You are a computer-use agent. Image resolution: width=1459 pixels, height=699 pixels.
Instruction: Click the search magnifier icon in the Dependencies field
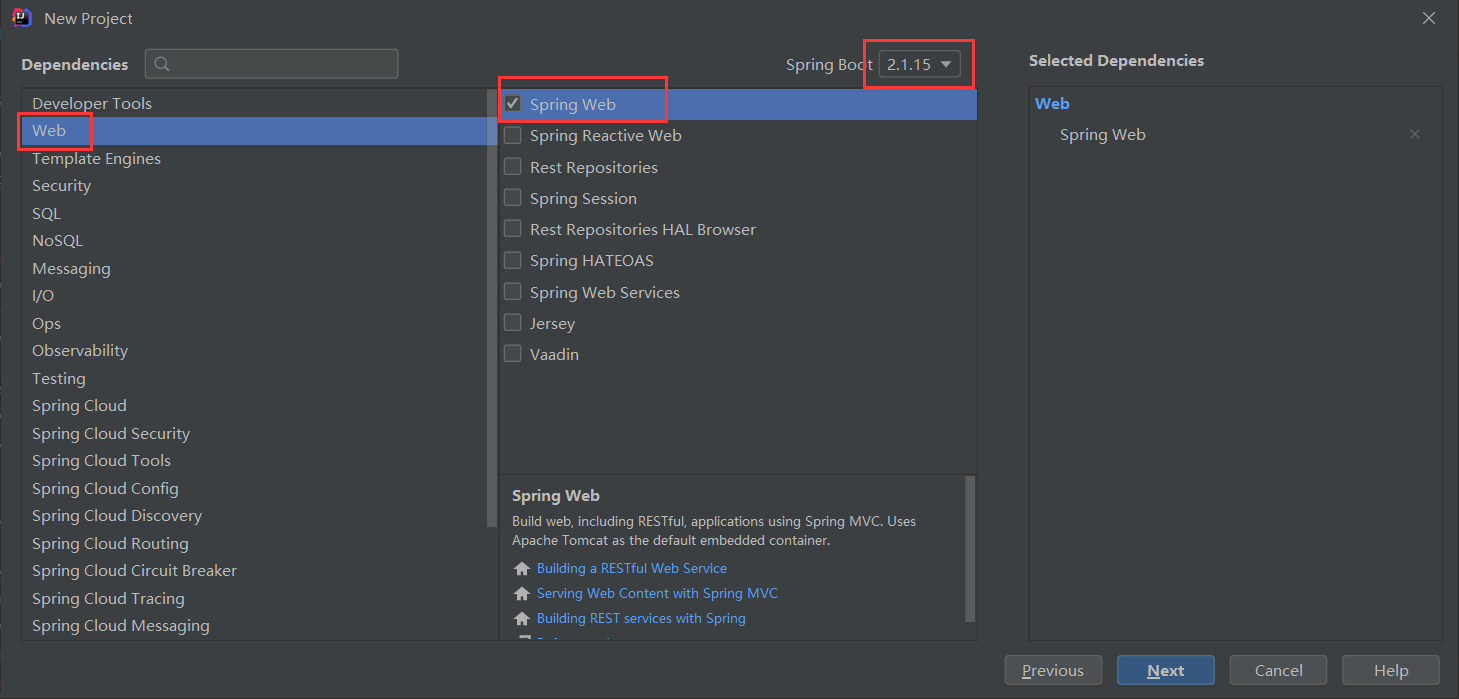(162, 64)
